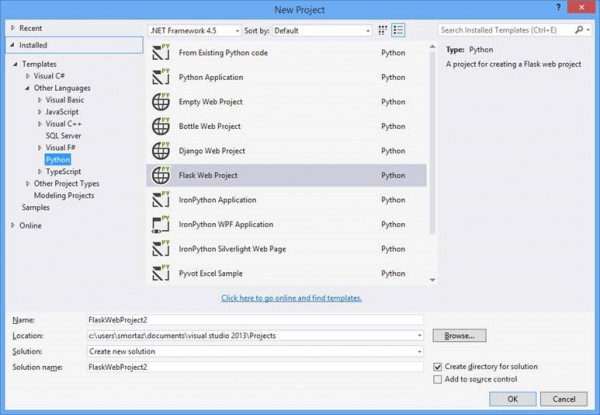Open the Sort by Default dropdown

pyautogui.click(x=322, y=31)
